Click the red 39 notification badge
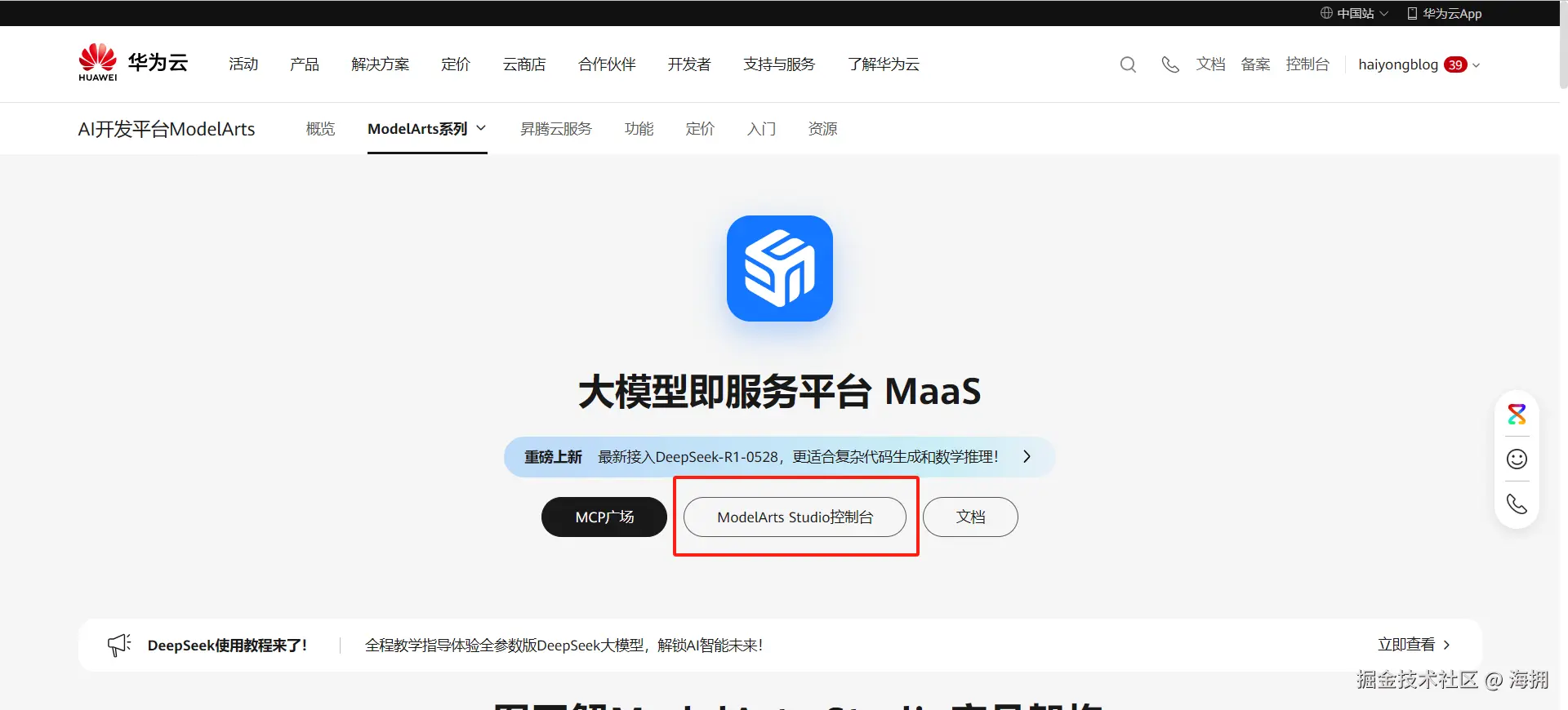 pyautogui.click(x=1455, y=64)
